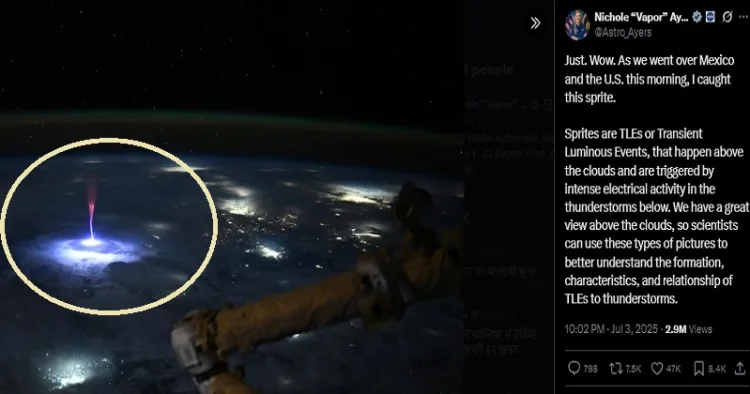
Task: Open Nichole Ayers' profile avatar
Action: pyautogui.click(x=577, y=24)
